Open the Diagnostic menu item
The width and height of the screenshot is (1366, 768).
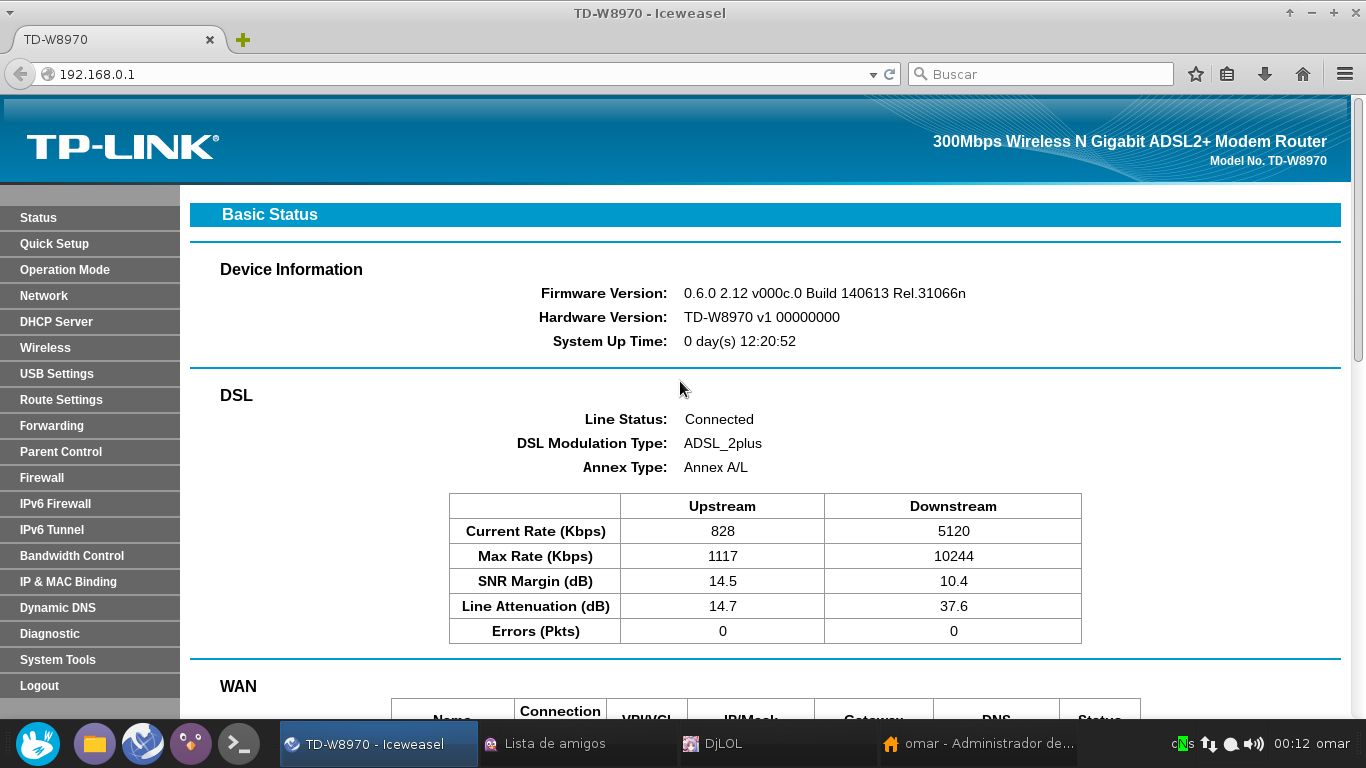(90, 634)
